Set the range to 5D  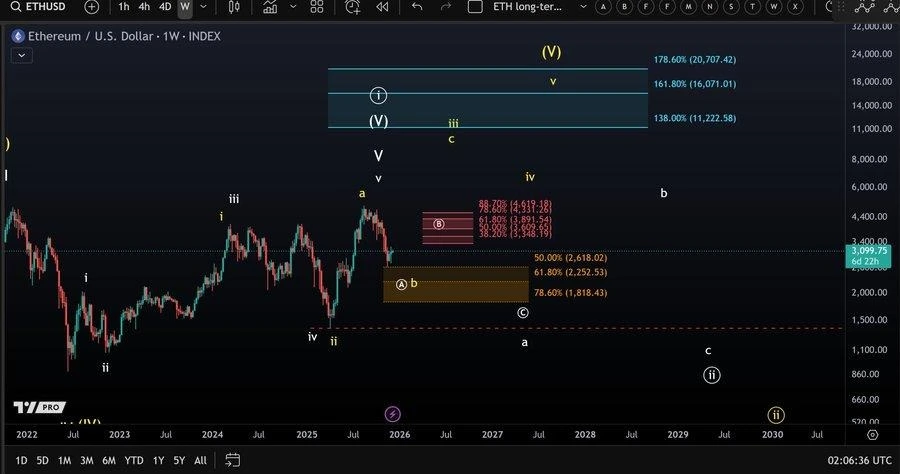click(42, 460)
